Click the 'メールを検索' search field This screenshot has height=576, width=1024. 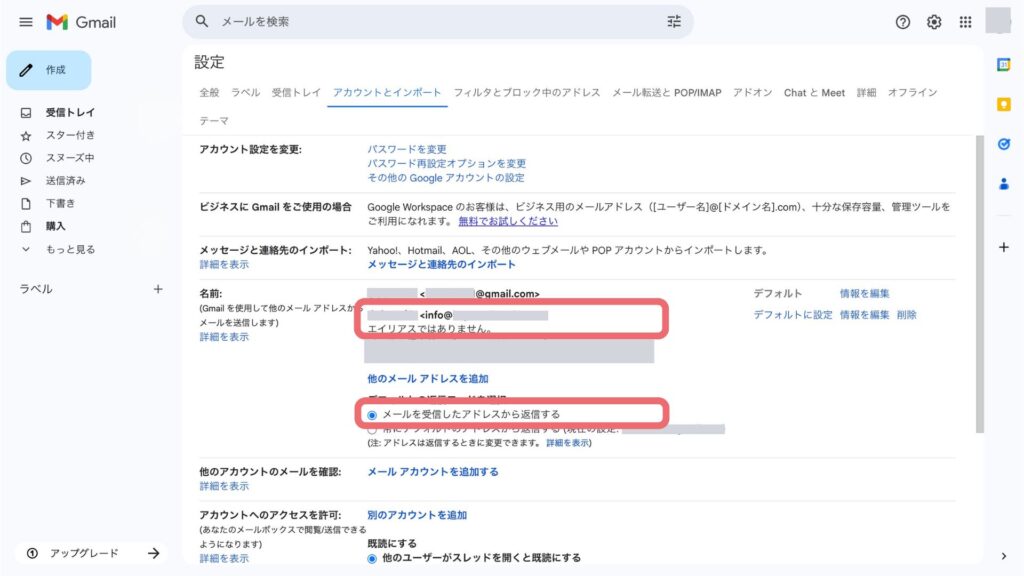pos(420,21)
